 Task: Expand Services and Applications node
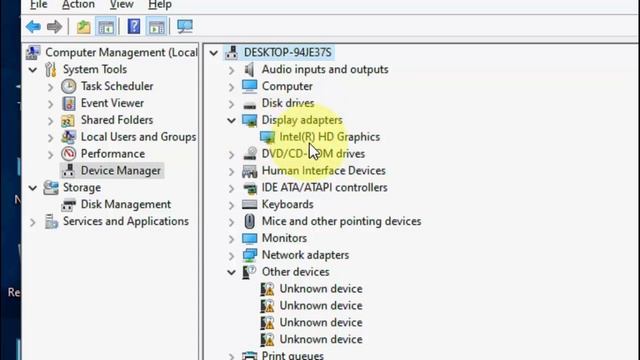32,222
